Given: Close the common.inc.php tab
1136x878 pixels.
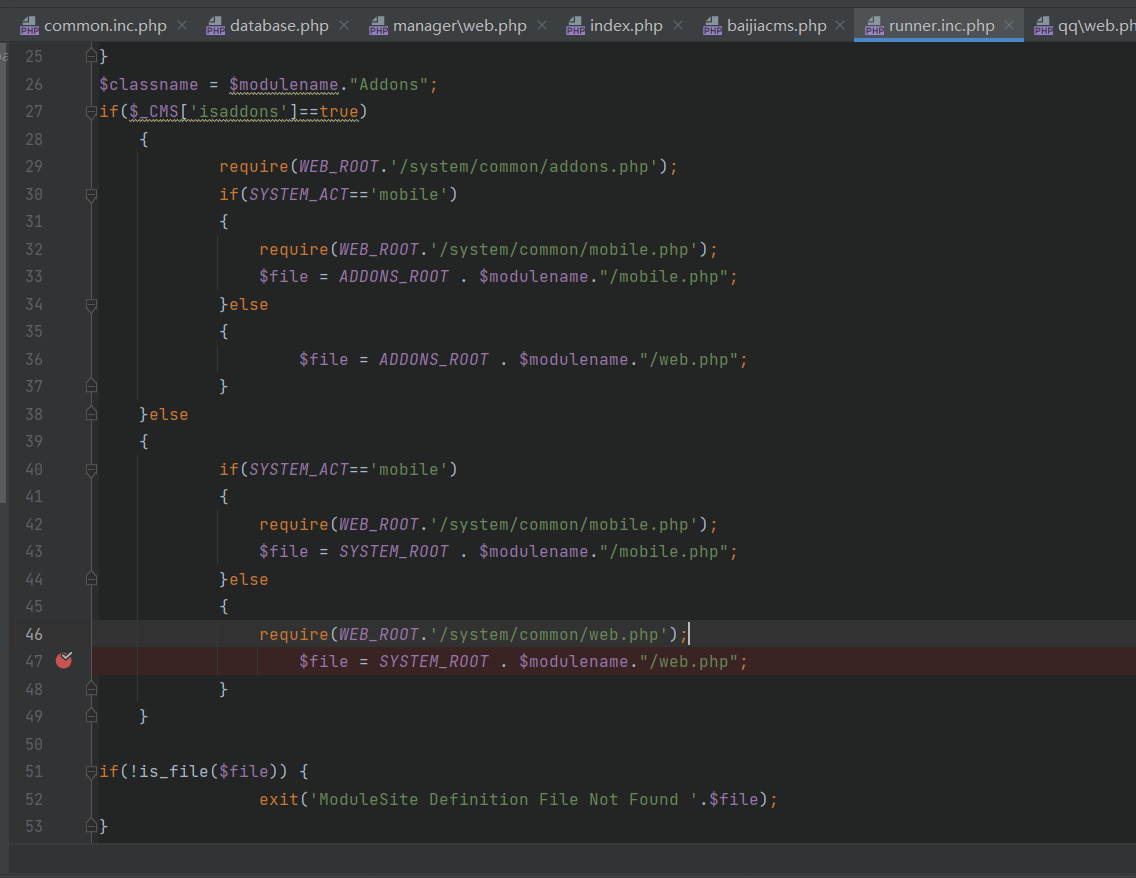Looking at the screenshot, I should click(x=182, y=26).
